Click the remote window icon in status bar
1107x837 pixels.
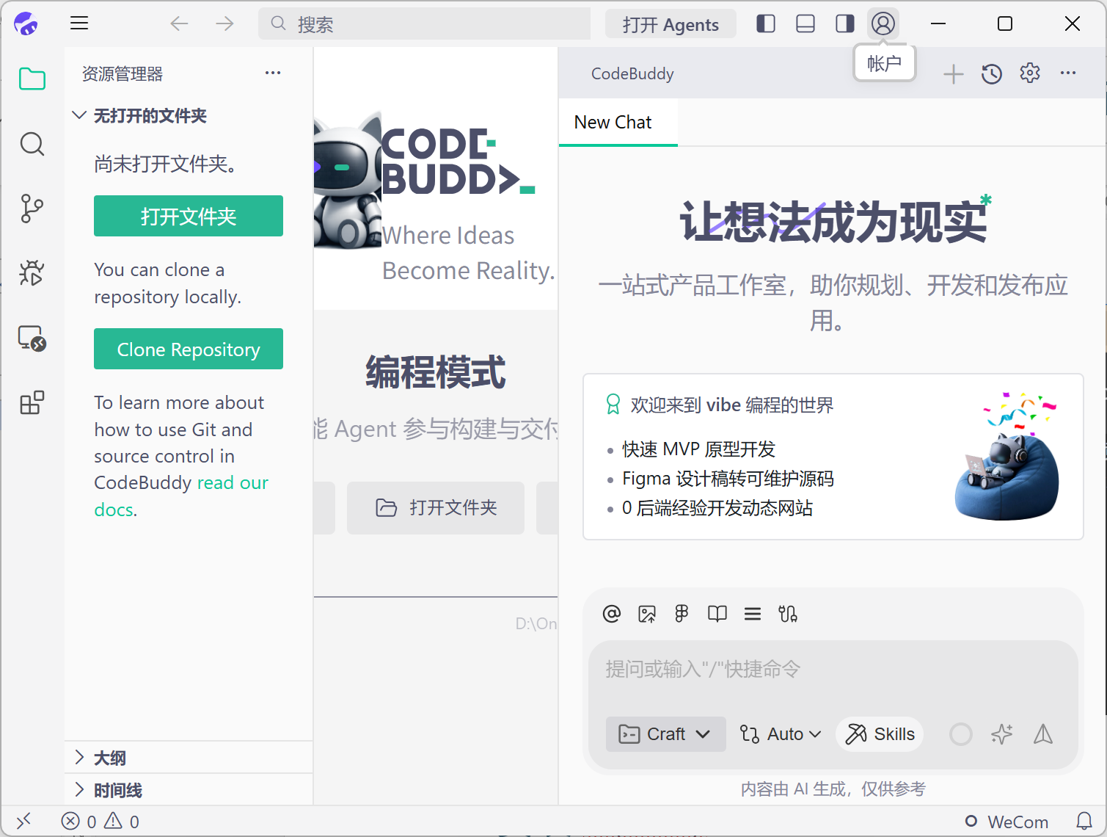point(24,820)
